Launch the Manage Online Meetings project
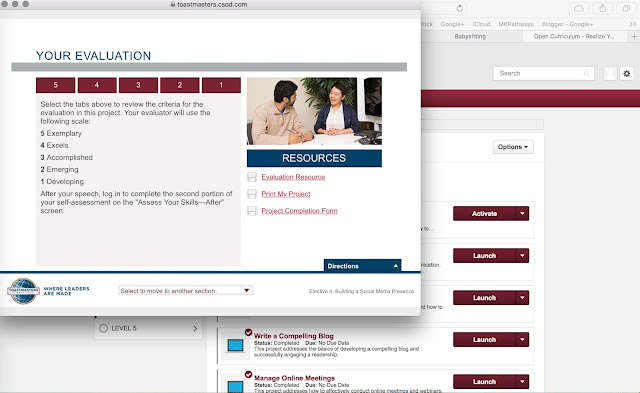640x393 pixels. click(x=484, y=382)
